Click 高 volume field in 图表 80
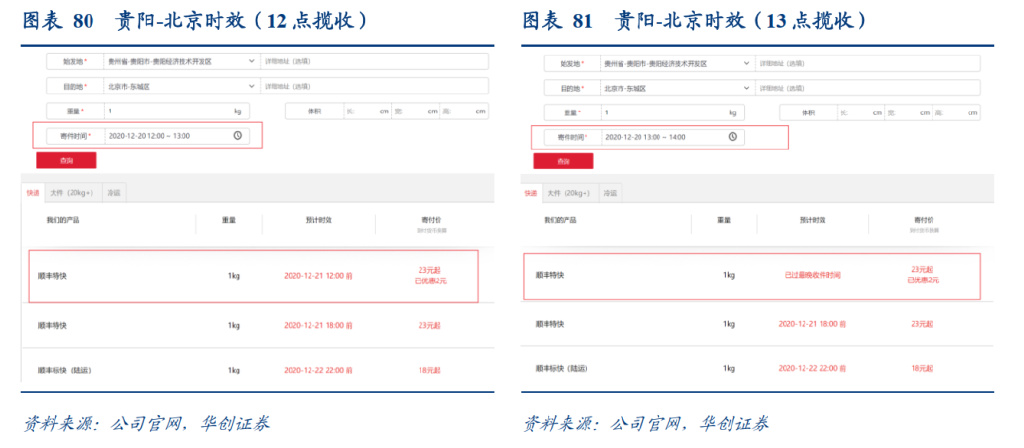The image size is (1024, 448). coord(463,111)
